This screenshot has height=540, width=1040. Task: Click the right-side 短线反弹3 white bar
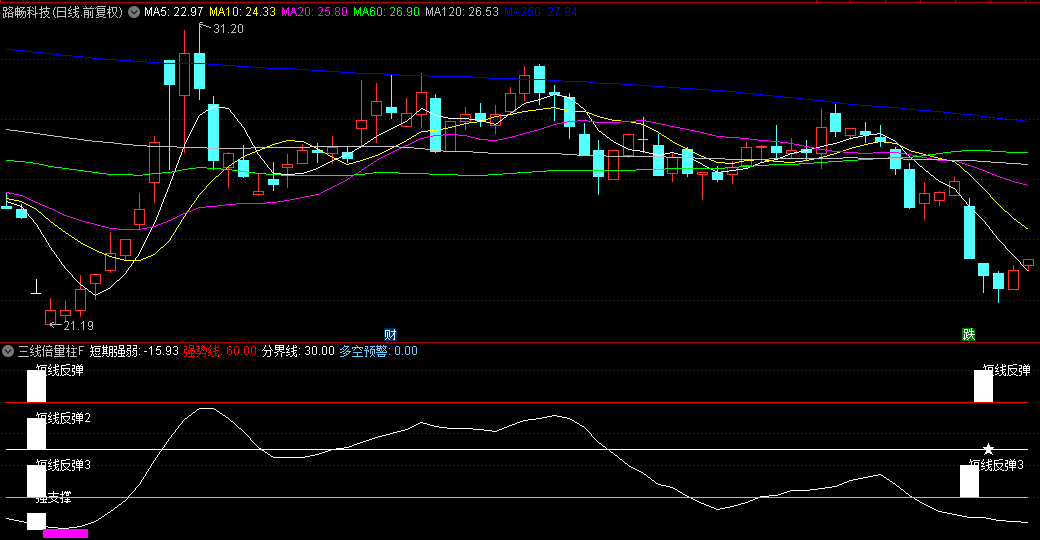(969, 481)
